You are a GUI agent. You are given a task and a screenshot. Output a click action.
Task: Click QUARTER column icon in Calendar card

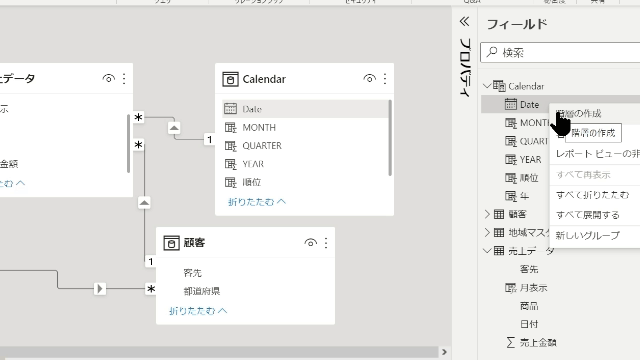(x=231, y=146)
